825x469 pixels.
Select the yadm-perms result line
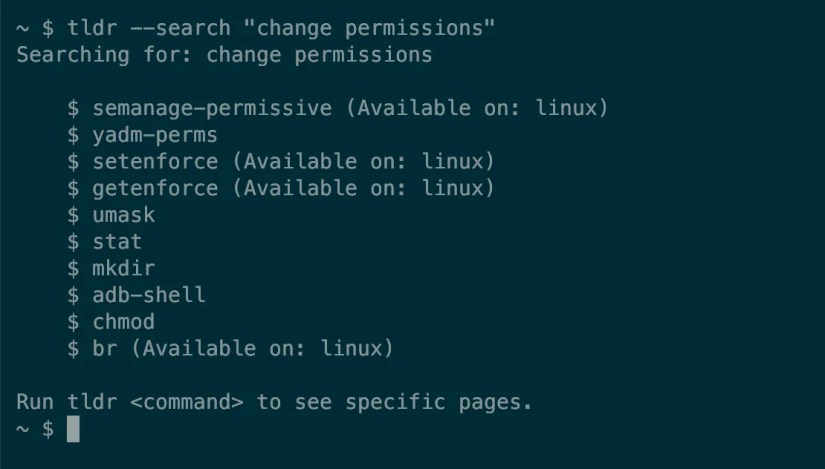155,134
